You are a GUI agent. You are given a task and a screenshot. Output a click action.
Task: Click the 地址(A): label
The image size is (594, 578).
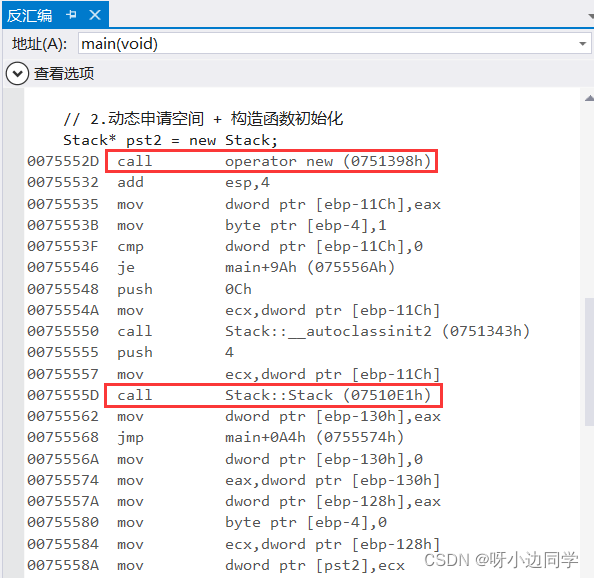(x=39, y=44)
